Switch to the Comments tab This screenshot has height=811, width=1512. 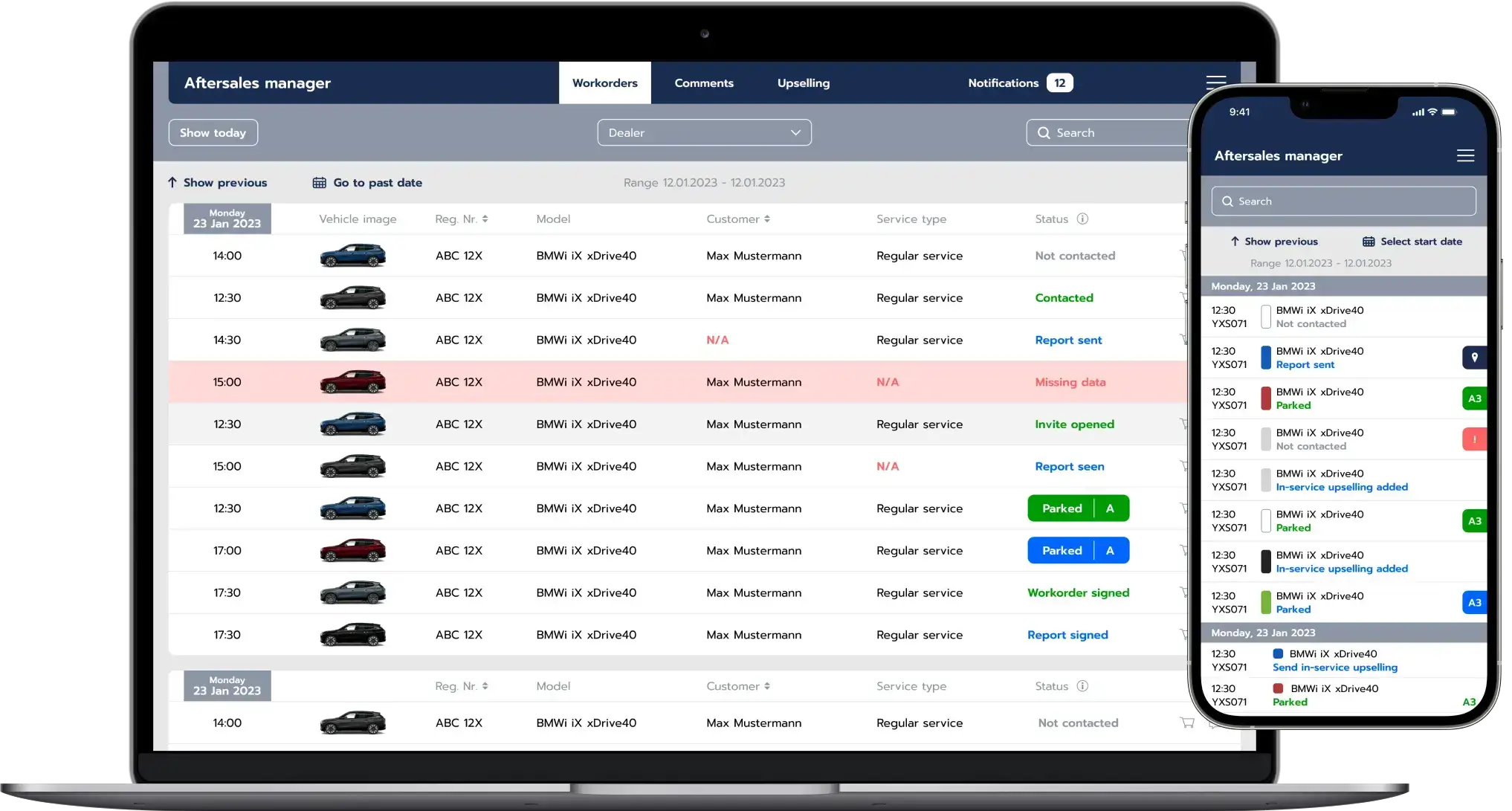pos(703,83)
